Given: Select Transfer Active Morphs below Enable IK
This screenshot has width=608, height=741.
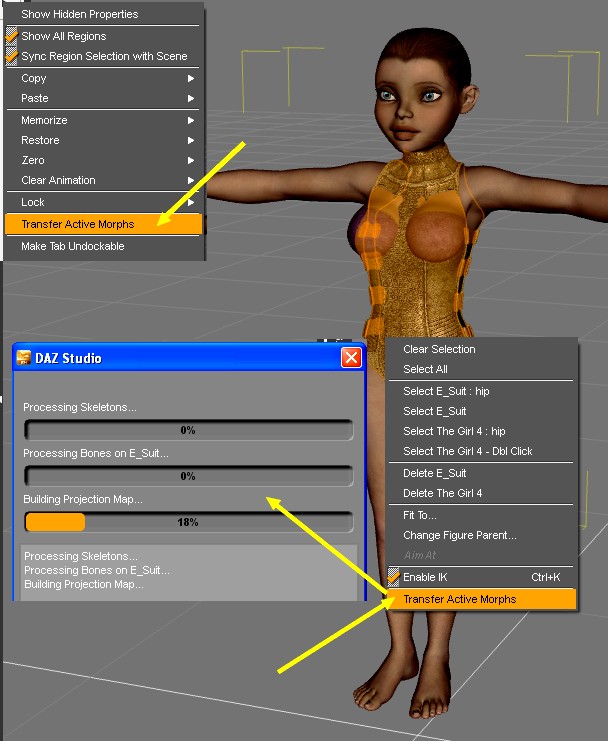Looking at the screenshot, I should coord(481,599).
